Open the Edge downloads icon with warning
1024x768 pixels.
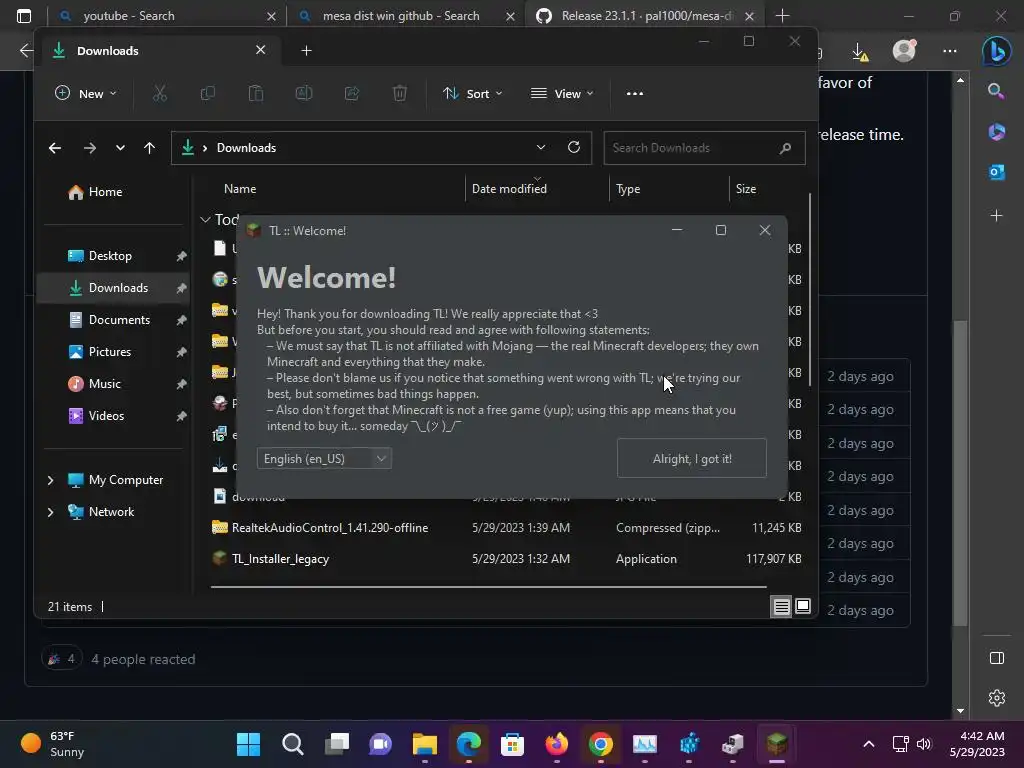(x=860, y=52)
